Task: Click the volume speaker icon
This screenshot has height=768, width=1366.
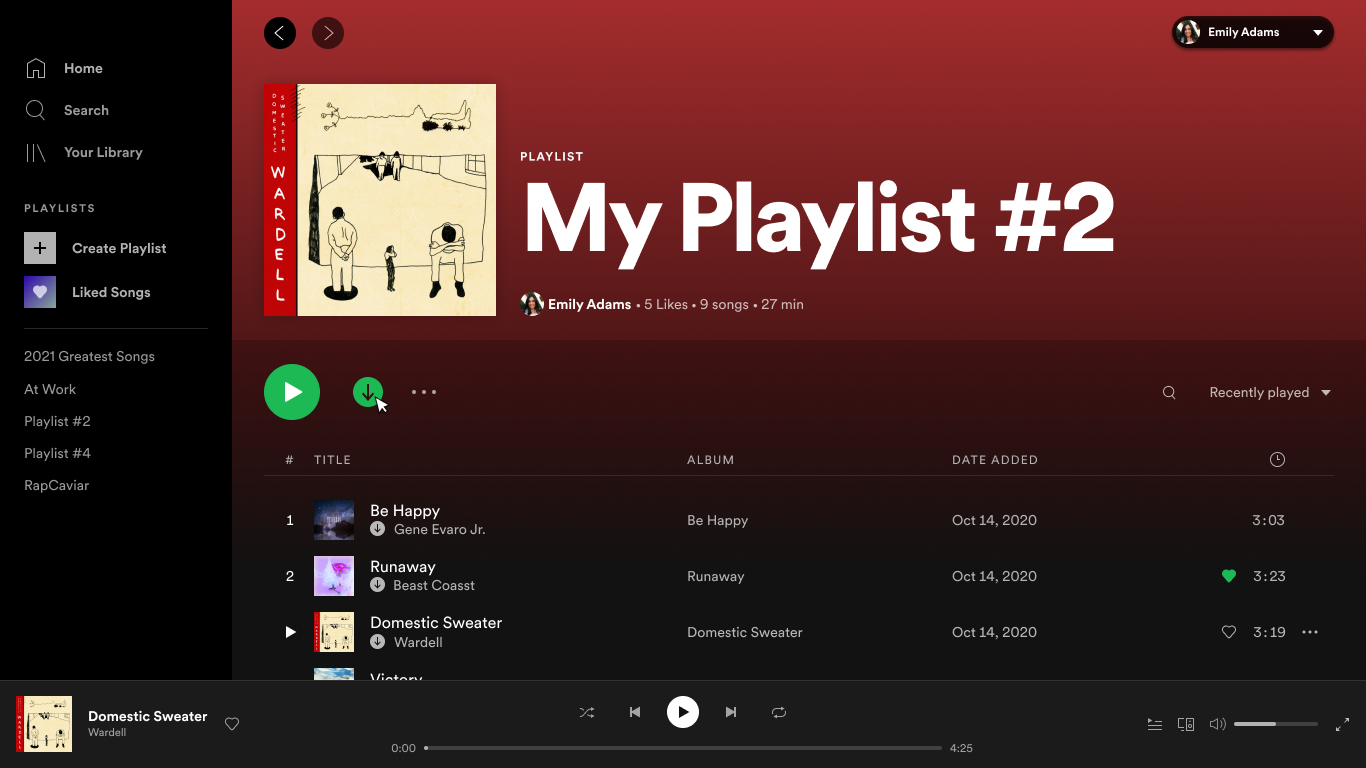Action: 1217,724
